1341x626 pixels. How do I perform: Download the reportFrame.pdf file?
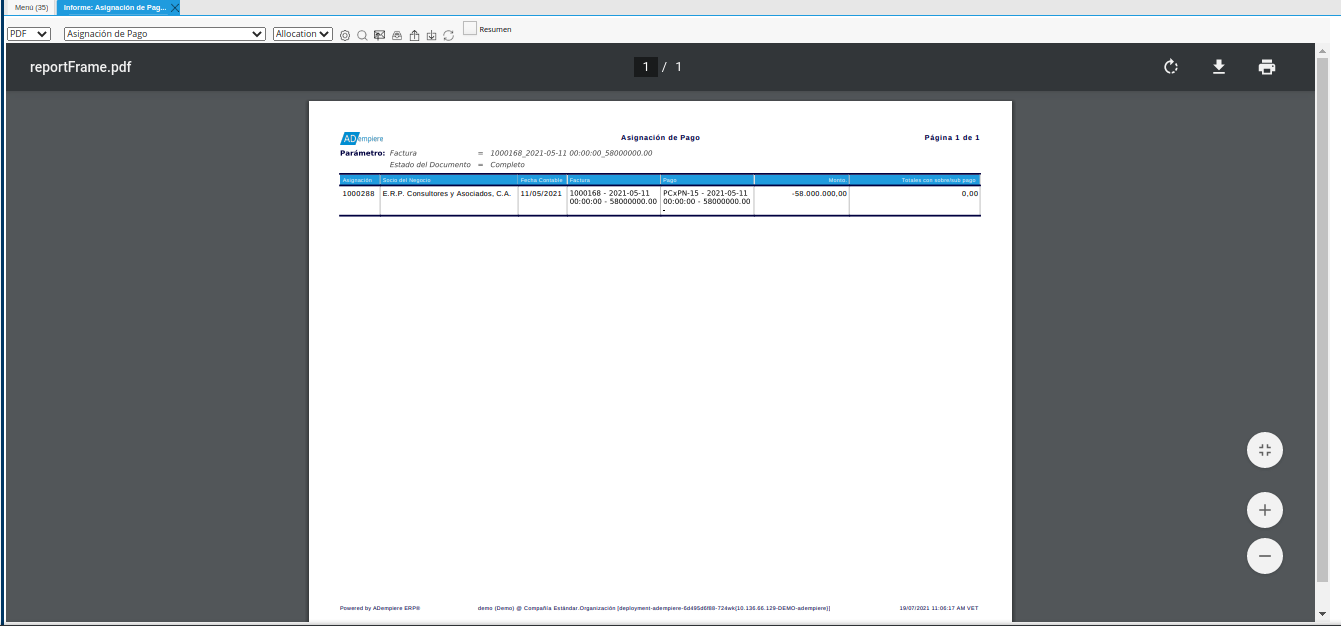pyautogui.click(x=1219, y=66)
